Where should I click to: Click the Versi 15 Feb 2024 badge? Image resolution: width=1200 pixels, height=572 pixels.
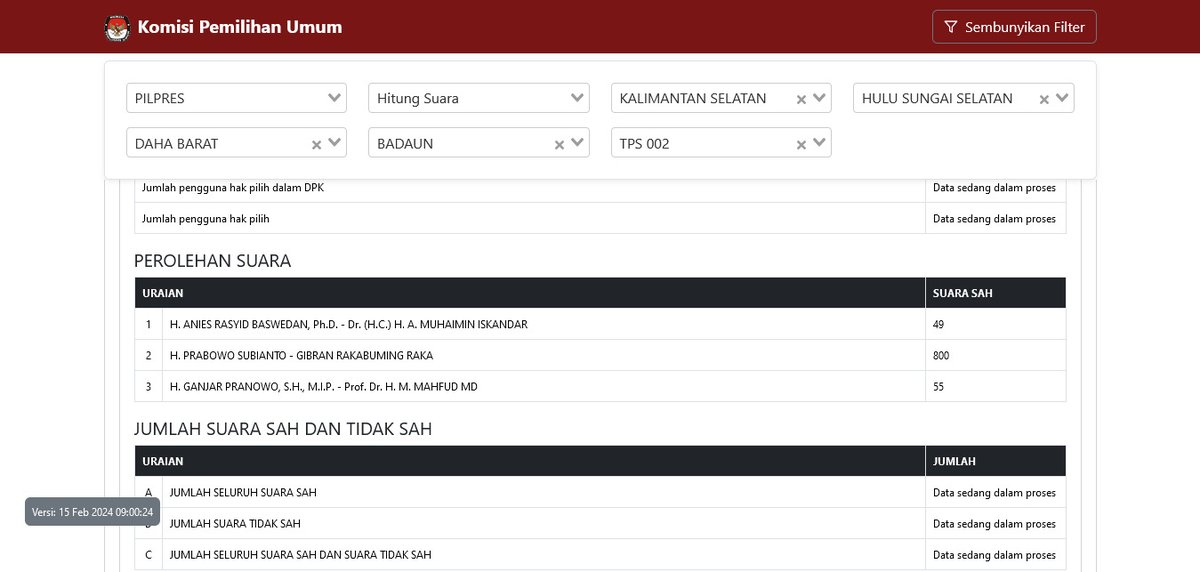92,512
